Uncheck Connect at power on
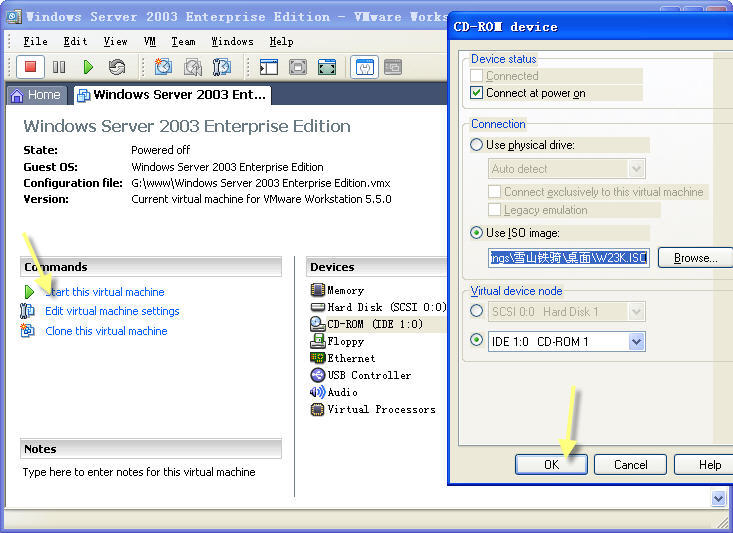The height and width of the screenshot is (533, 733). [x=476, y=93]
